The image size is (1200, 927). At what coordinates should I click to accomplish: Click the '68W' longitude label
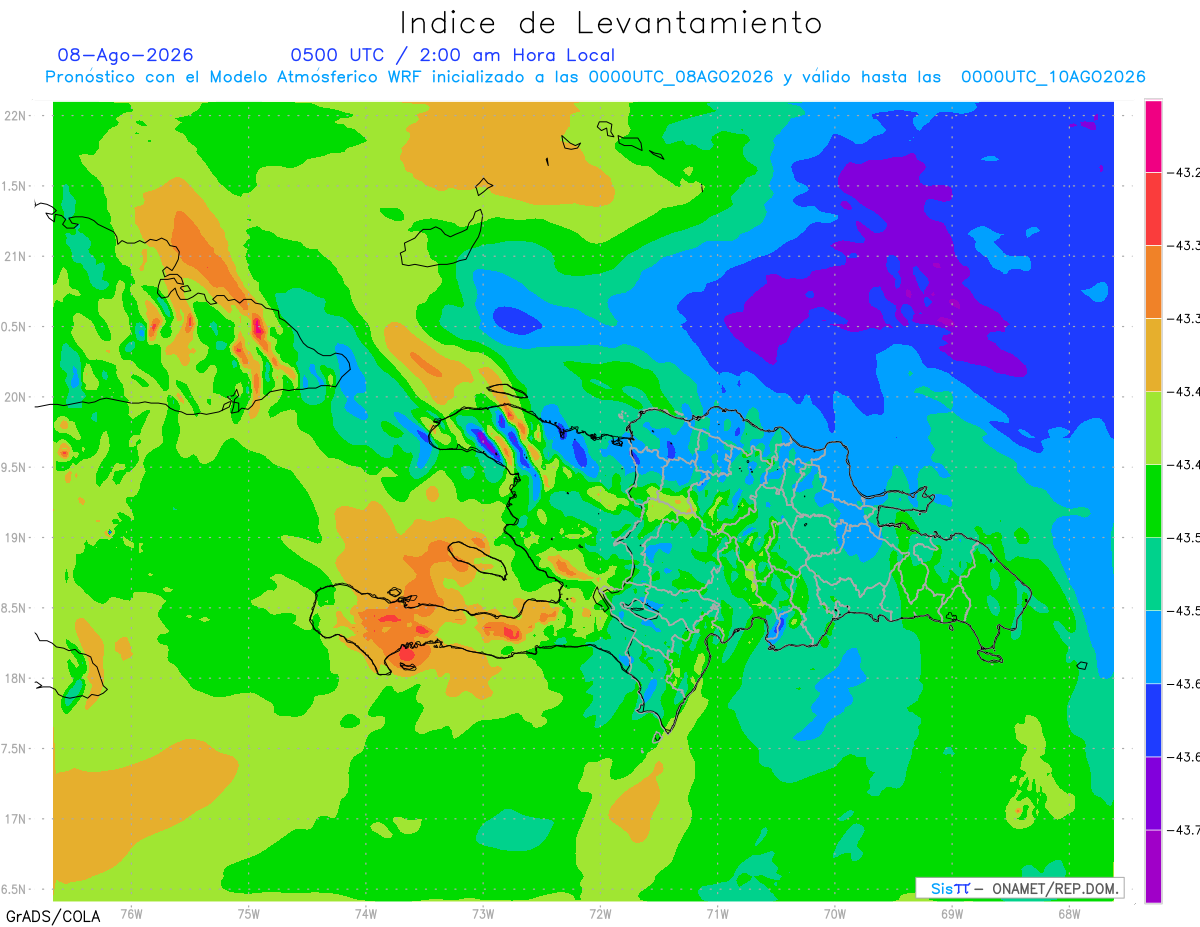pyautogui.click(x=1069, y=914)
